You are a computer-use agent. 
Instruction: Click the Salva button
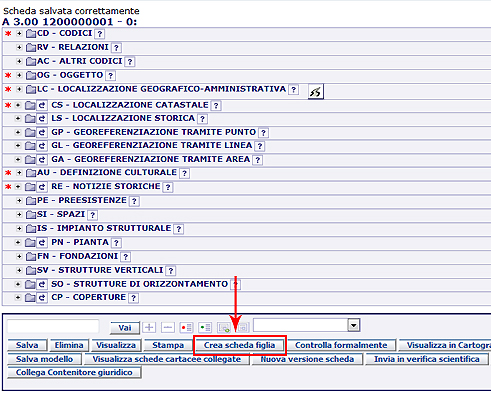(x=27, y=345)
